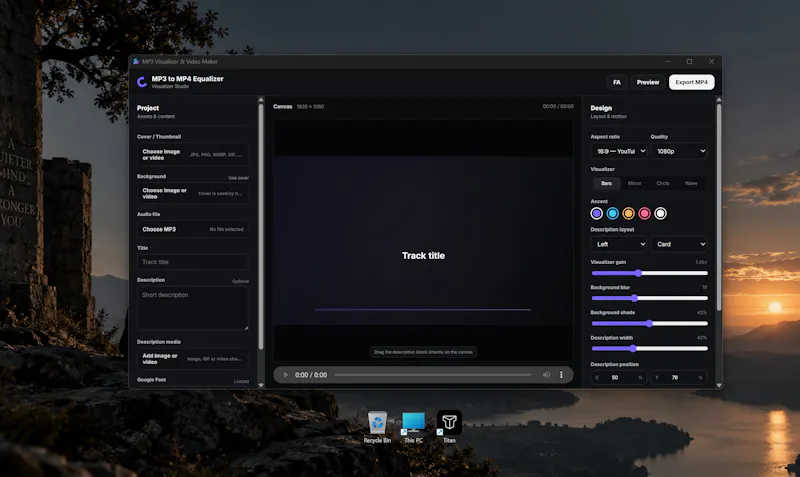800x477 pixels.
Task: Open the Aspect ratio 16:9 dropdown
Action: (x=619, y=151)
